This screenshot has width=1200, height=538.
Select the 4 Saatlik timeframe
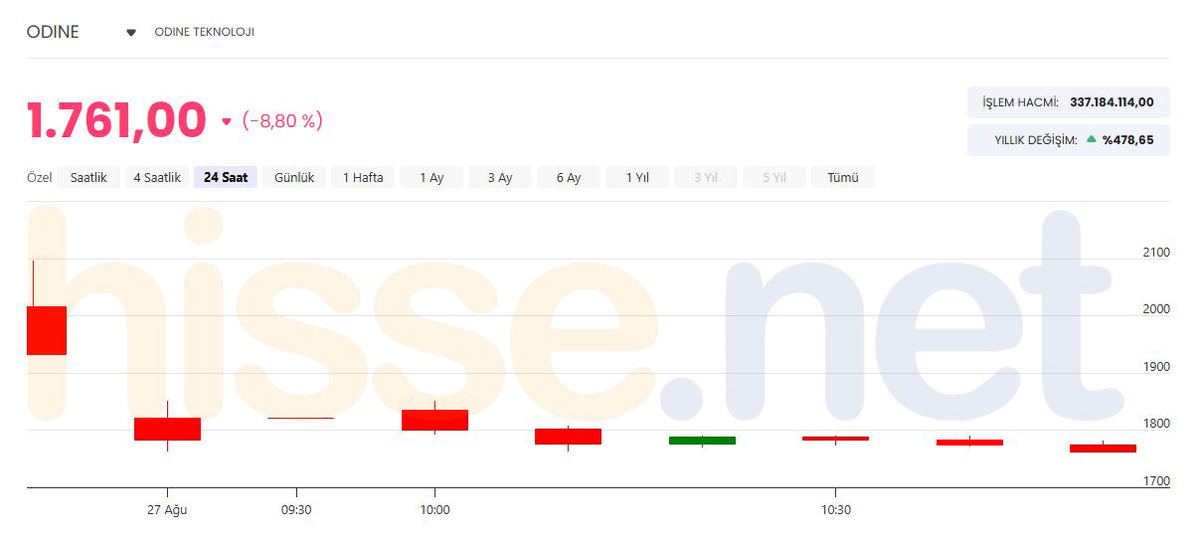point(157,177)
